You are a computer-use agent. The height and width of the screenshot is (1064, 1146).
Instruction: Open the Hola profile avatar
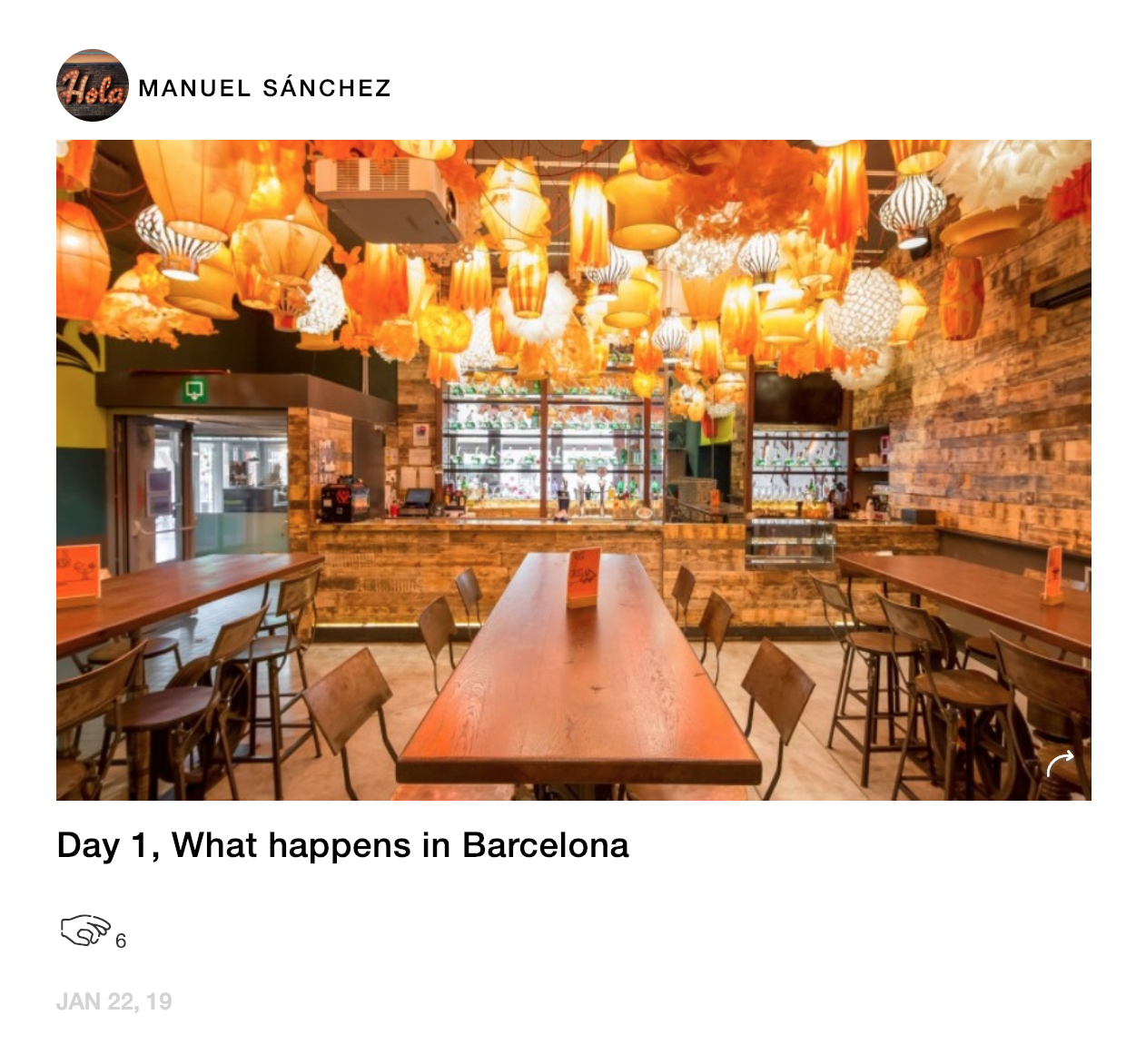[x=93, y=85]
